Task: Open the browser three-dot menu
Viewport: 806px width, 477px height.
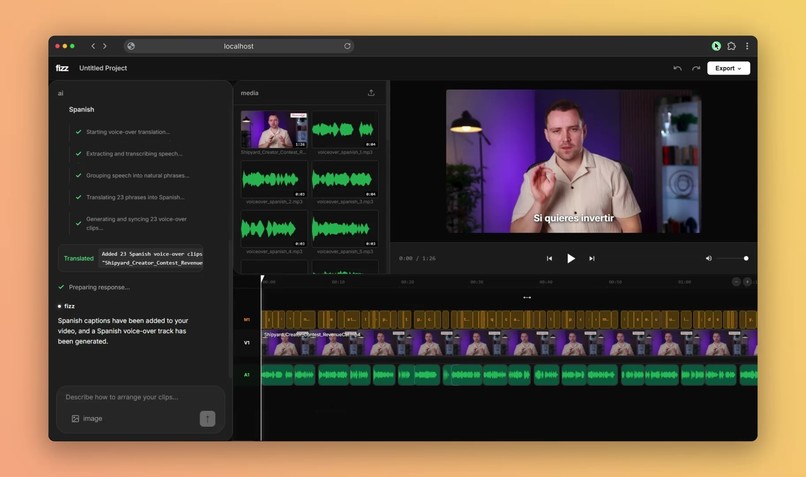Action: pyautogui.click(x=747, y=46)
